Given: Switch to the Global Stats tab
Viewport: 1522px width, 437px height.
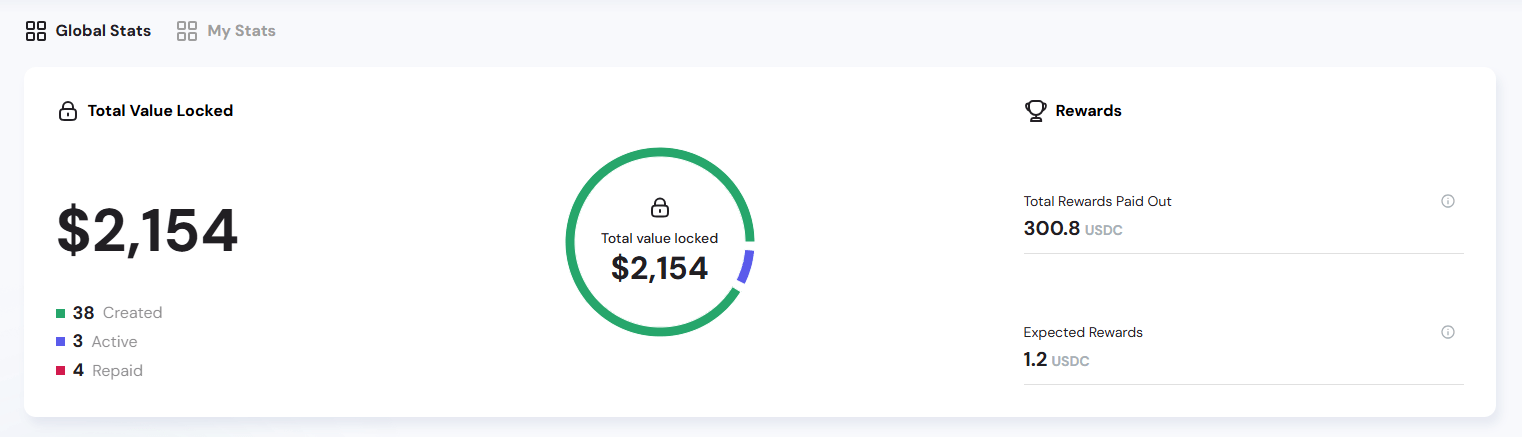Looking at the screenshot, I should coord(103,31).
